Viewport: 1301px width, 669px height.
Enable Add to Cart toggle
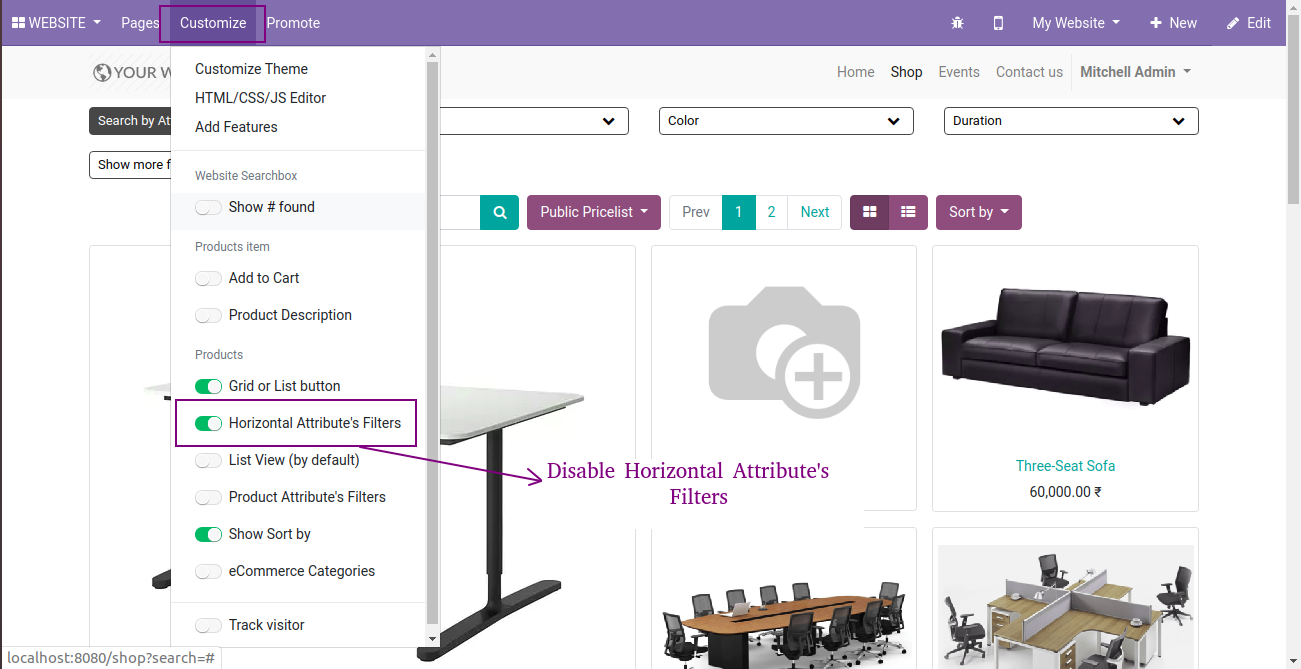[208, 278]
